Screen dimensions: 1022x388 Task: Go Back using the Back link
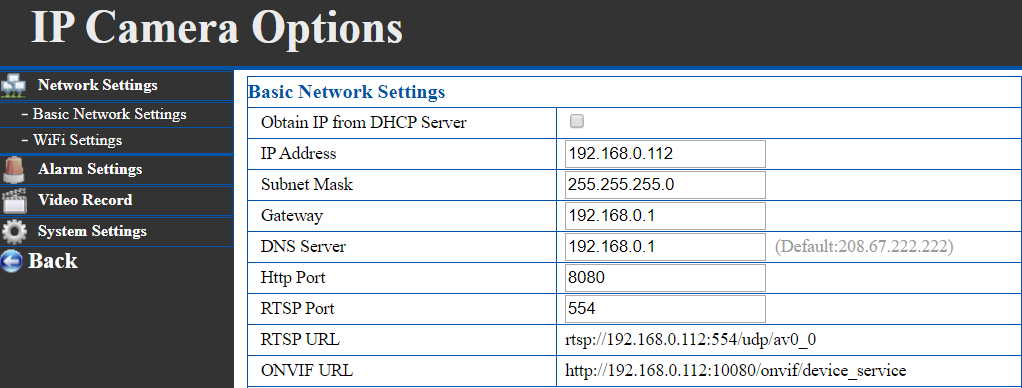53,261
